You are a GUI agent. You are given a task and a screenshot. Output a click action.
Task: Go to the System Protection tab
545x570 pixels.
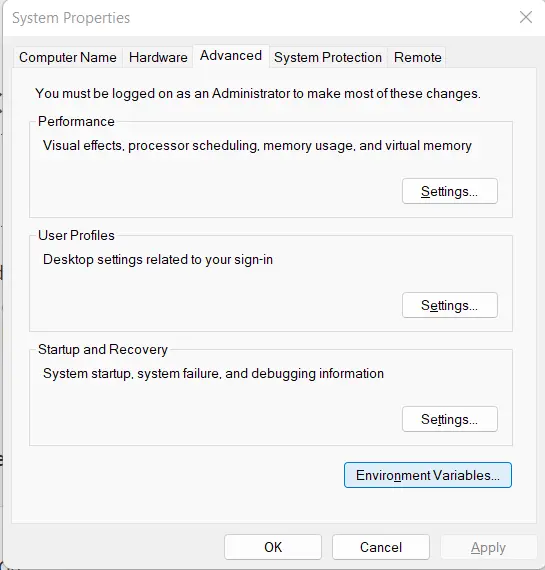click(x=328, y=57)
